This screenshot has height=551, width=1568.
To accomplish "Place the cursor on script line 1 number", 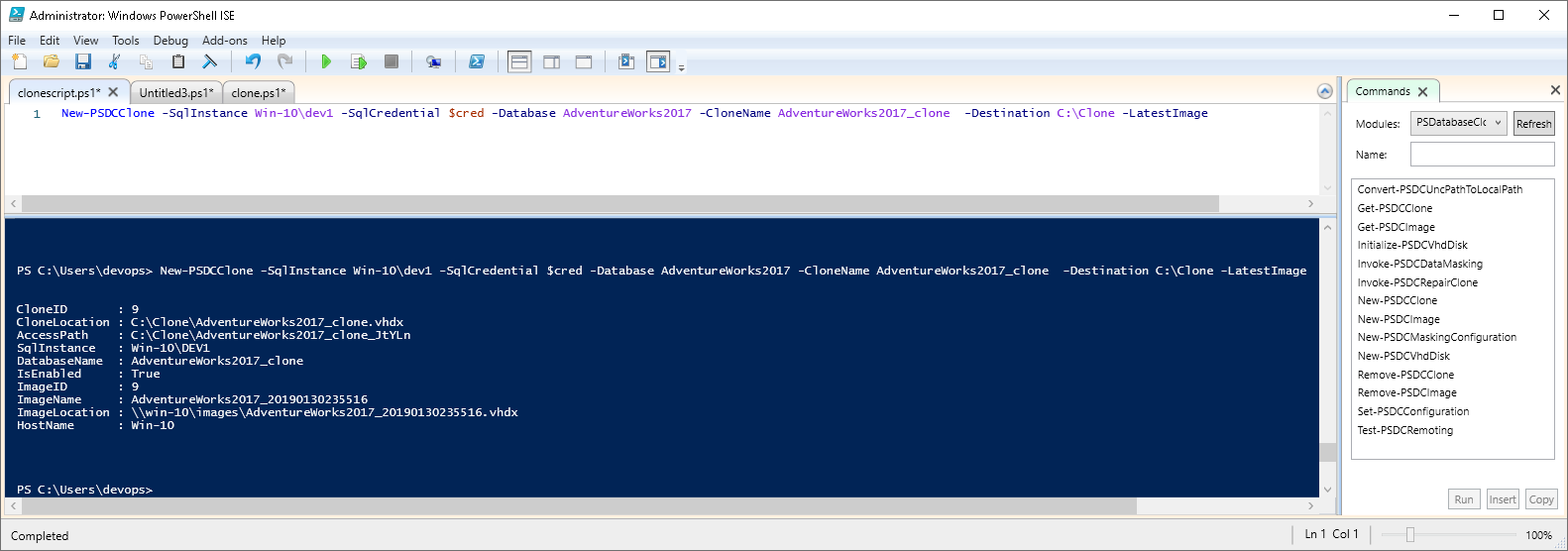I will [x=37, y=114].
